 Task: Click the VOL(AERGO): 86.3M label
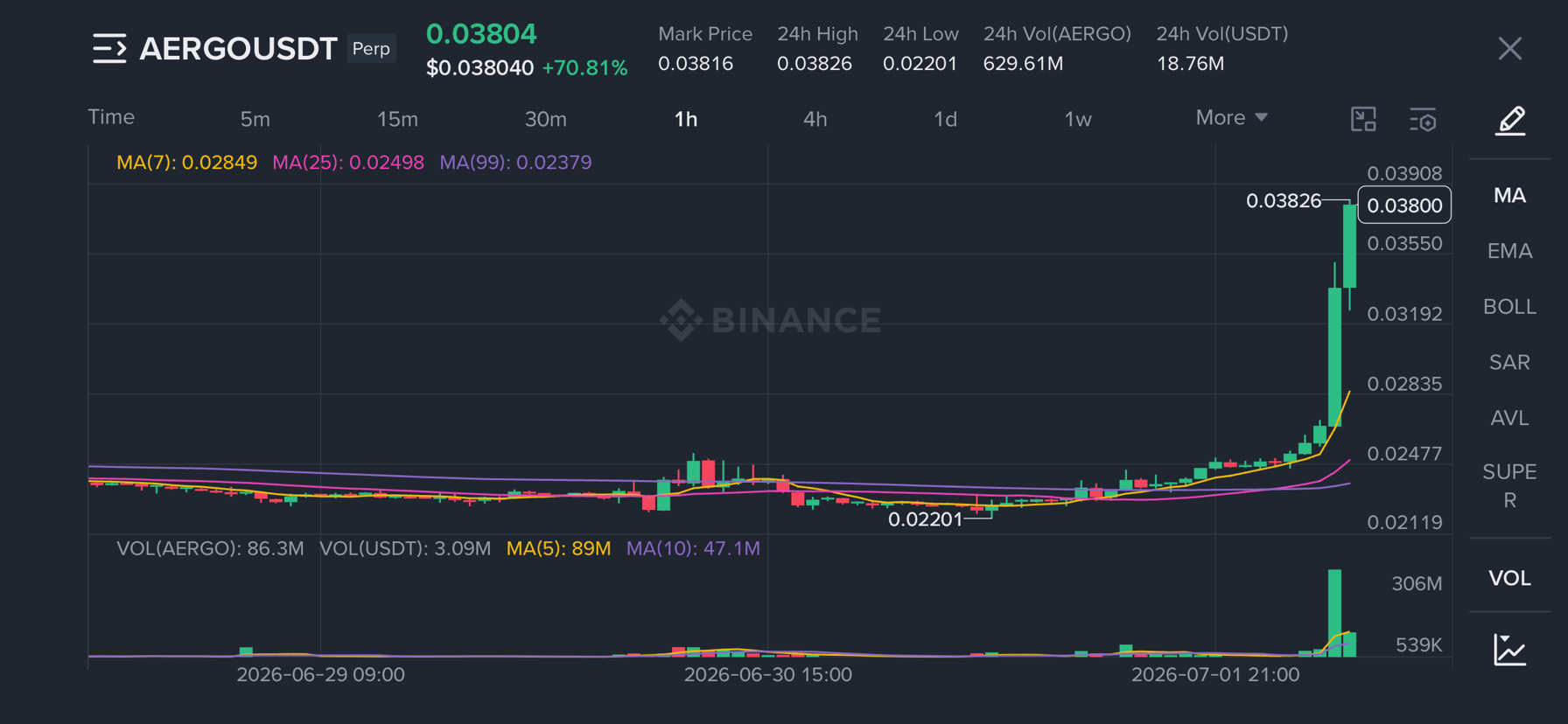click(210, 548)
